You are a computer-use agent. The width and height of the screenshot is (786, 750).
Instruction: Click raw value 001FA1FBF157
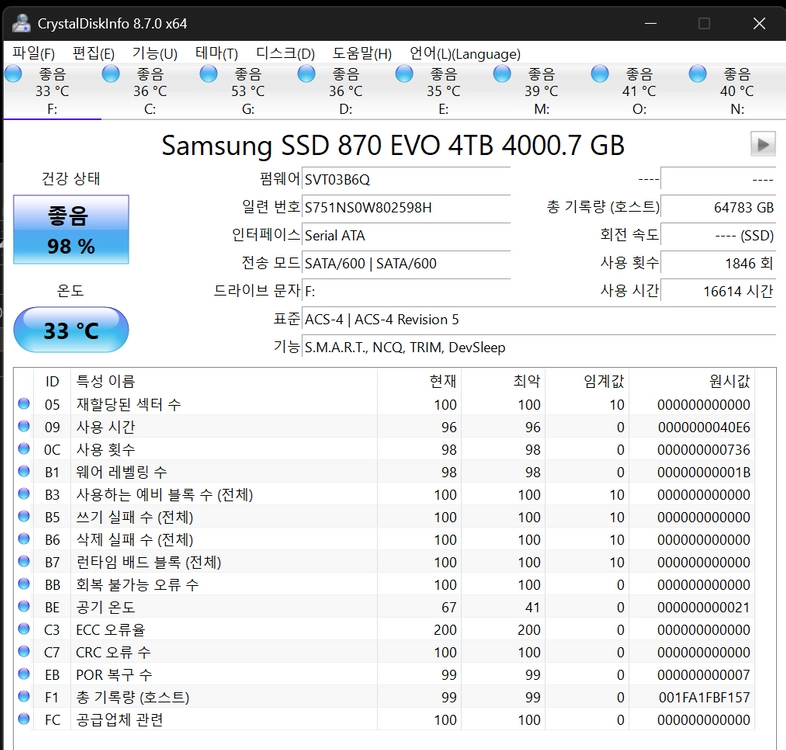coord(704,697)
